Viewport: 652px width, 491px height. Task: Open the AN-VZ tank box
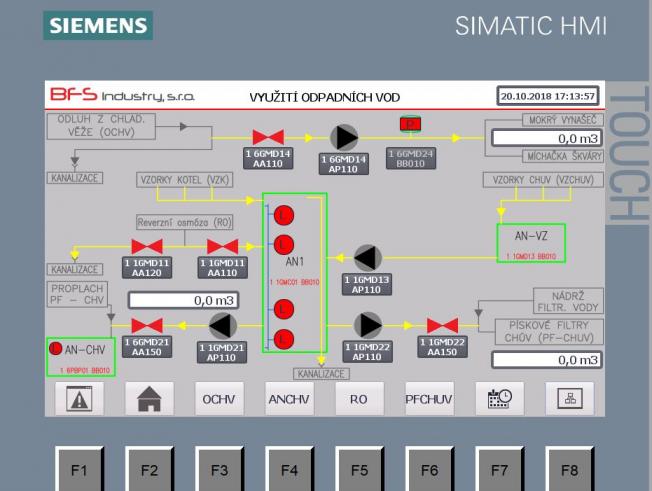531,243
